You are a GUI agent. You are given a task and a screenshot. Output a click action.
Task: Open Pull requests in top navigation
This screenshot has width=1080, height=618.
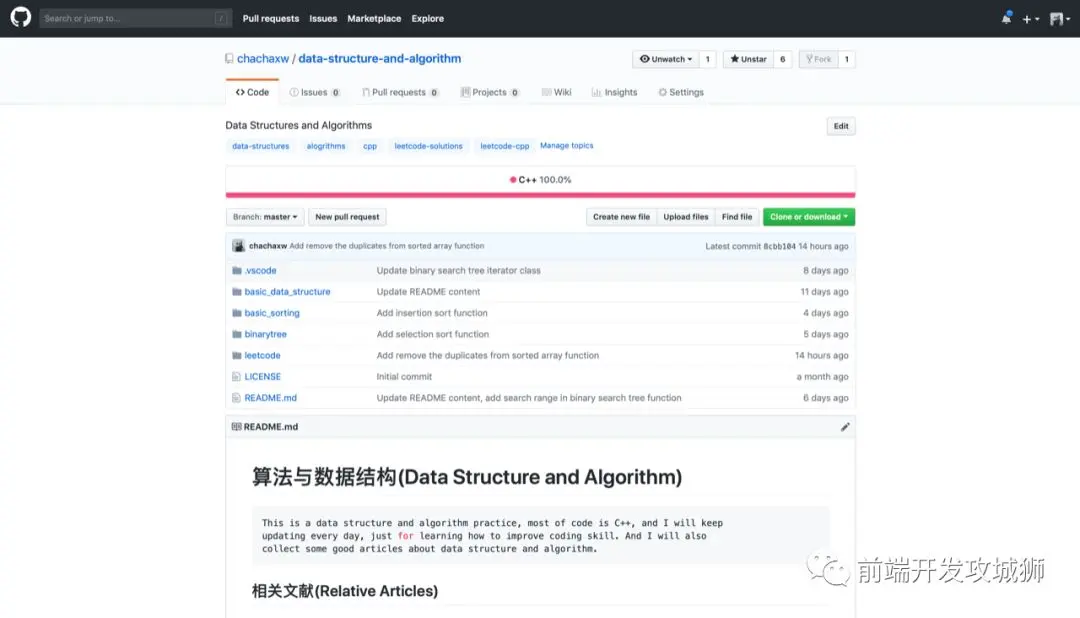coord(271,19)
